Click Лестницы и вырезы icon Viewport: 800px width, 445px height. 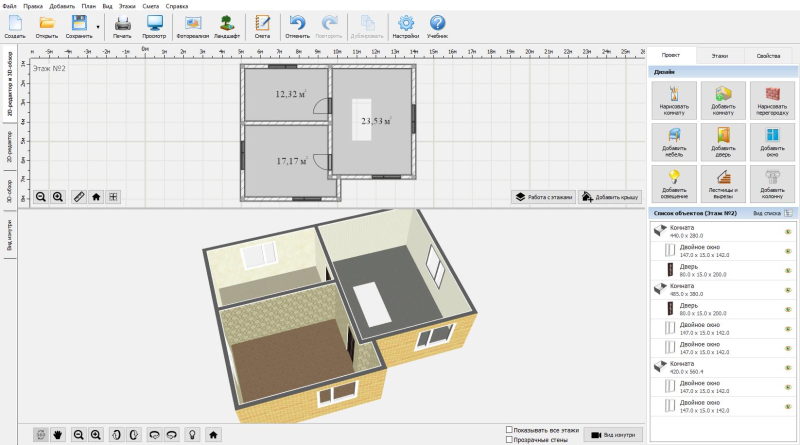point(723,181)
